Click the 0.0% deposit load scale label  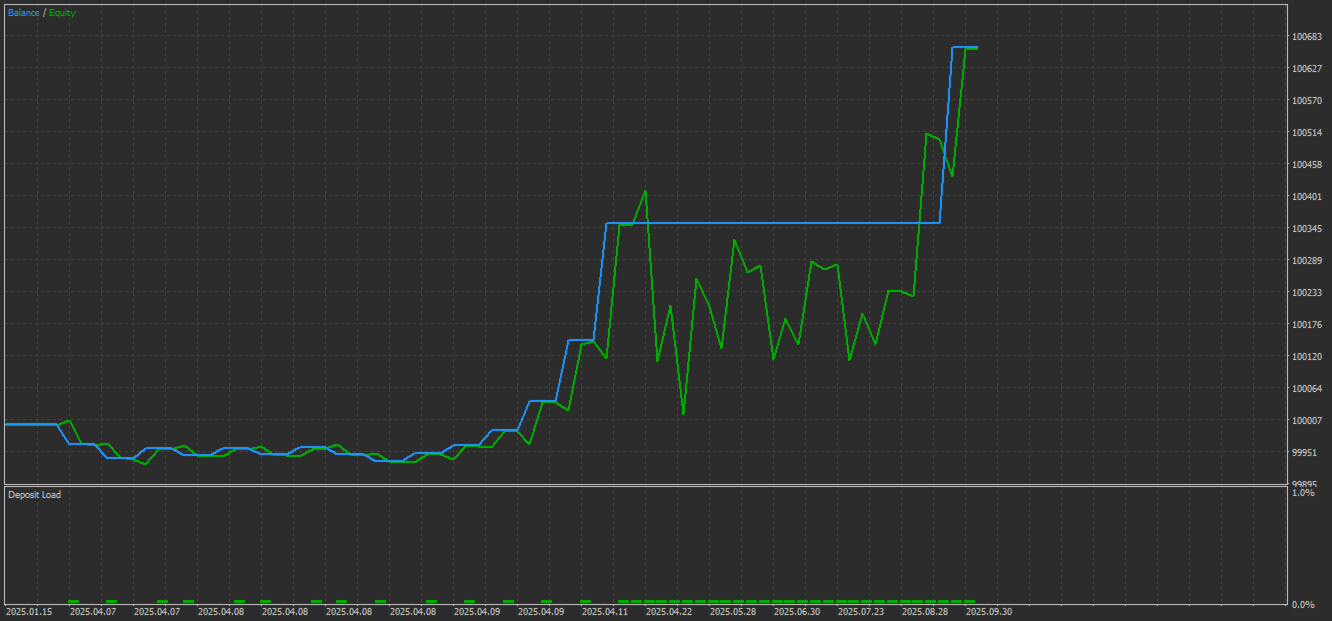(x=1302, y=605)
